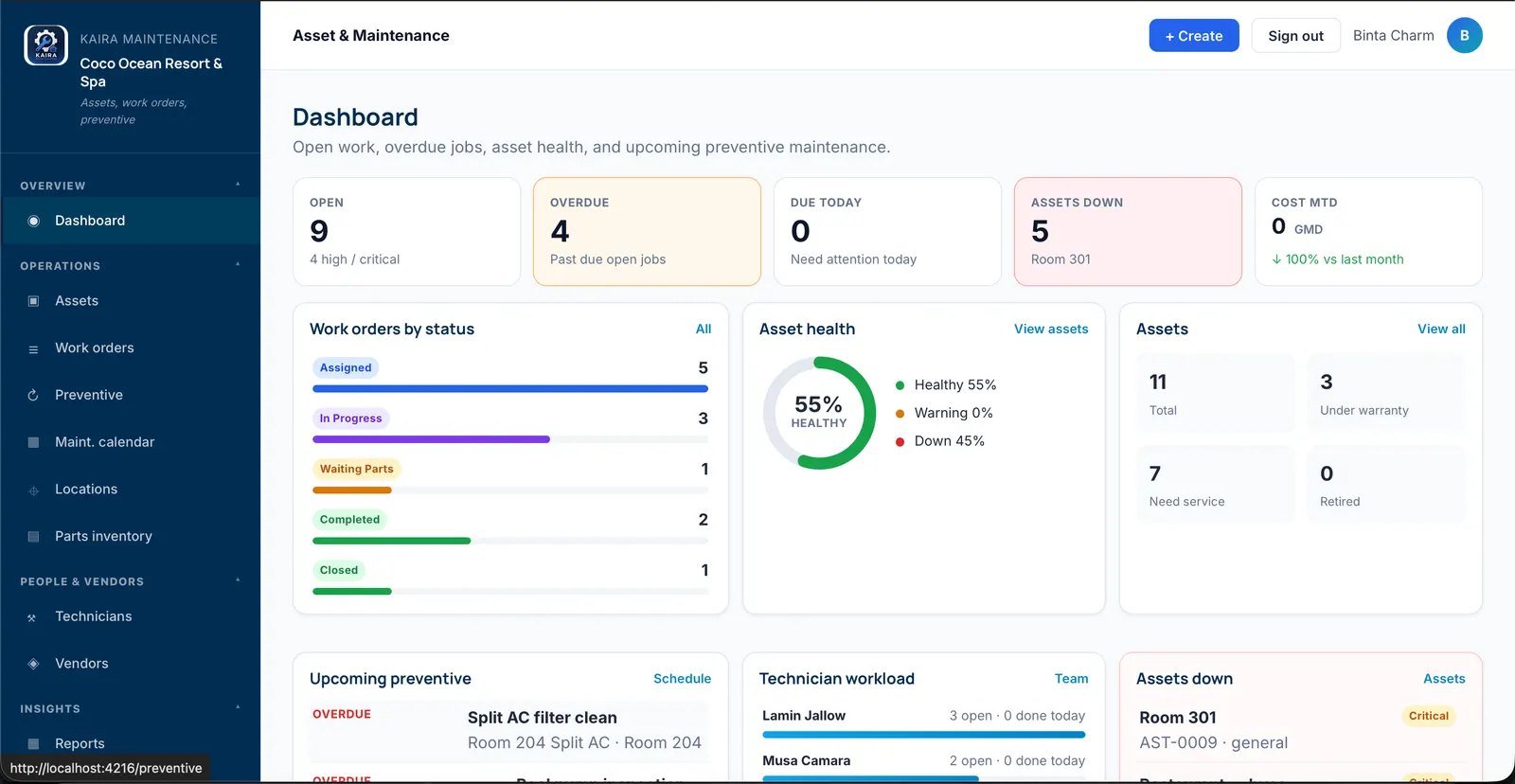Click the user avatar B
The width and height of the screenshot is (1515, 784).
(1464, 36)
